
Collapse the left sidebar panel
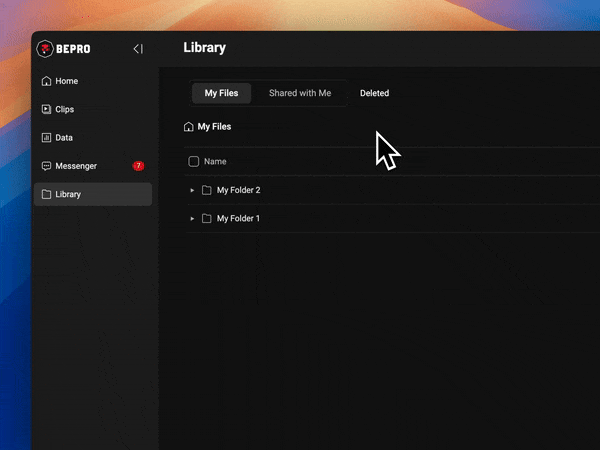click(x=138, y=49)
